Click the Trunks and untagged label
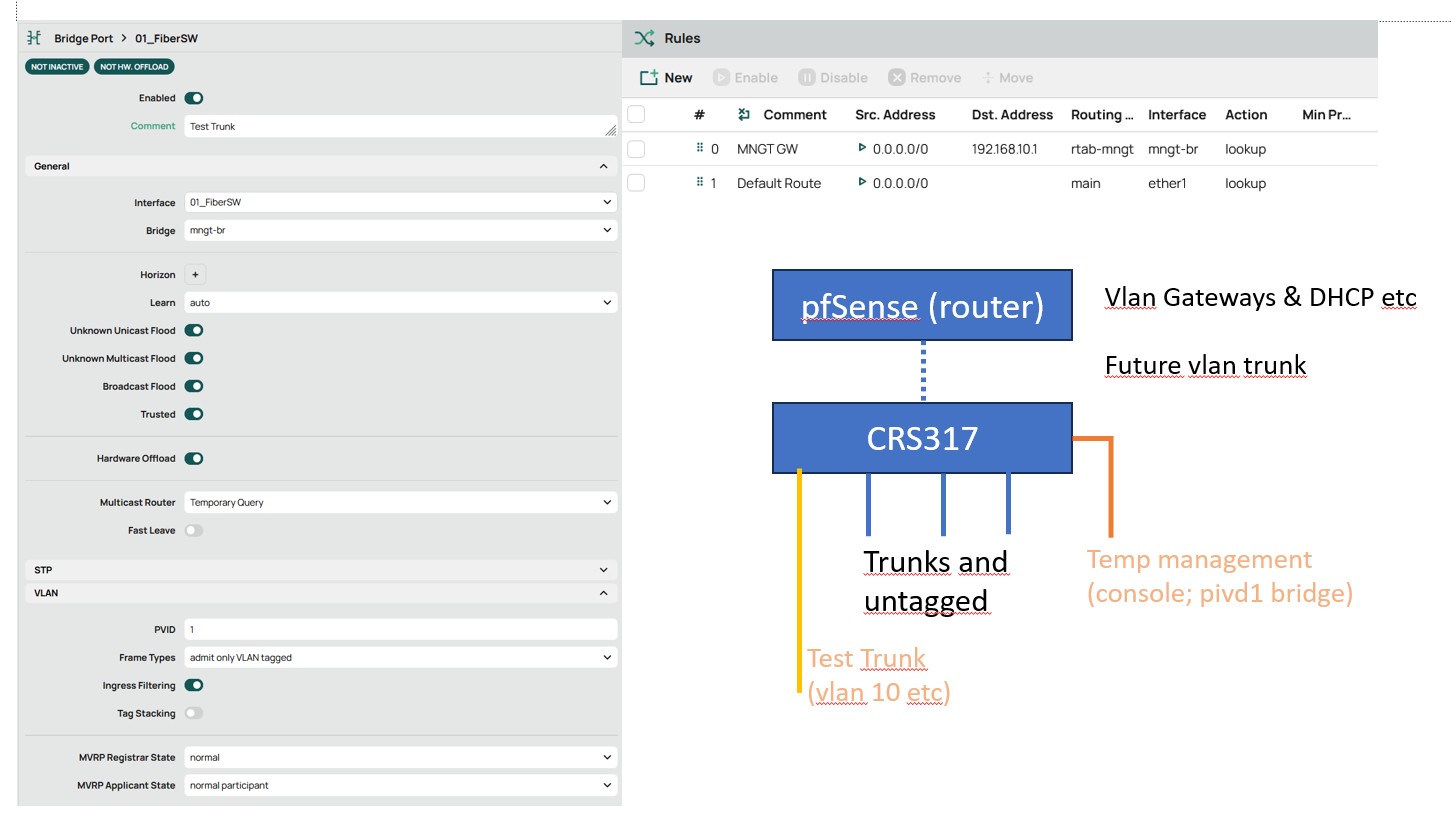The width and height of the screenshot is (1452, 831). (x=936, y=580)
